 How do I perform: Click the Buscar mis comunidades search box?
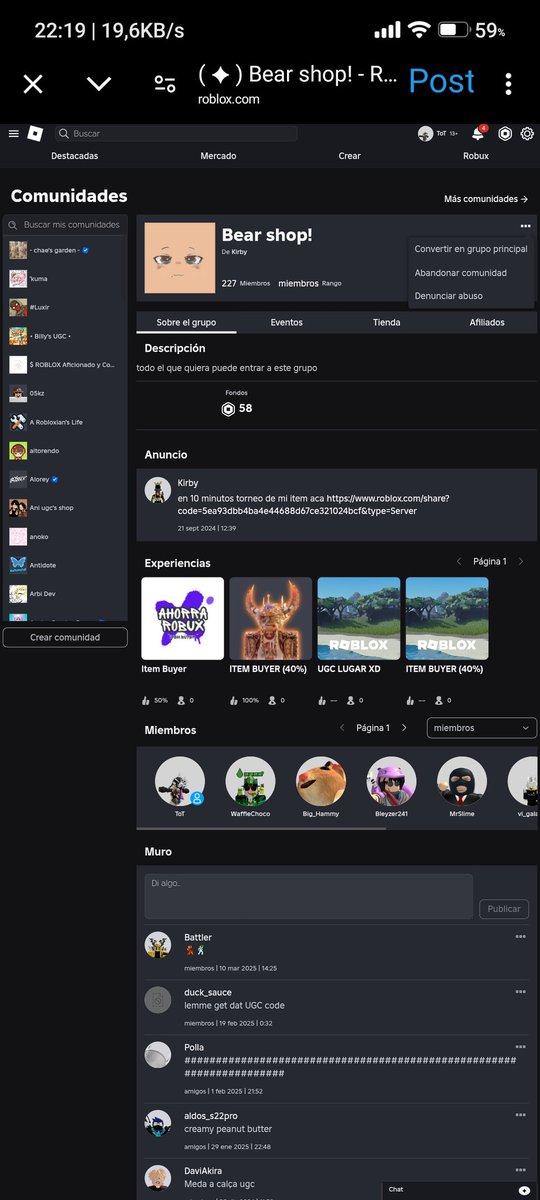[x=65, y=225]
